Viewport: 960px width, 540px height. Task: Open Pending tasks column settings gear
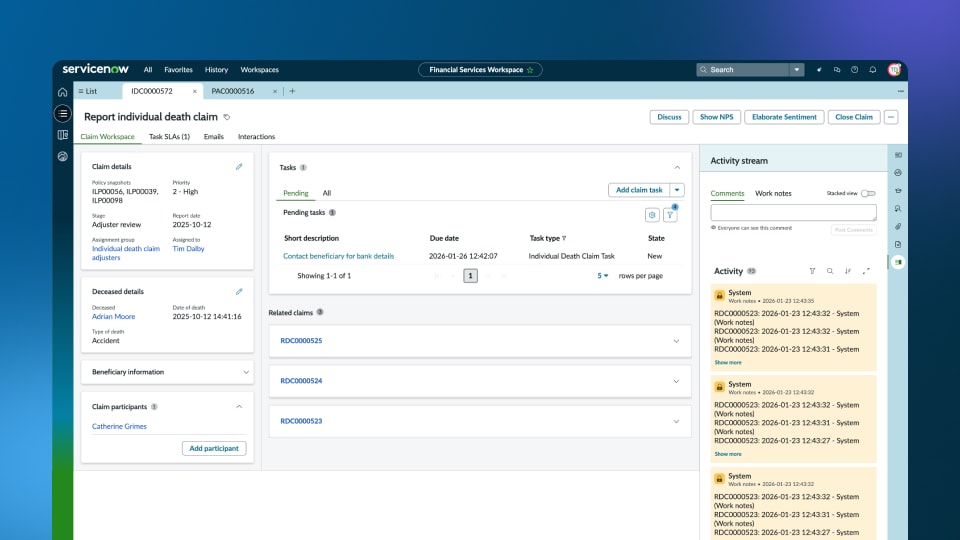coord(652,215)
